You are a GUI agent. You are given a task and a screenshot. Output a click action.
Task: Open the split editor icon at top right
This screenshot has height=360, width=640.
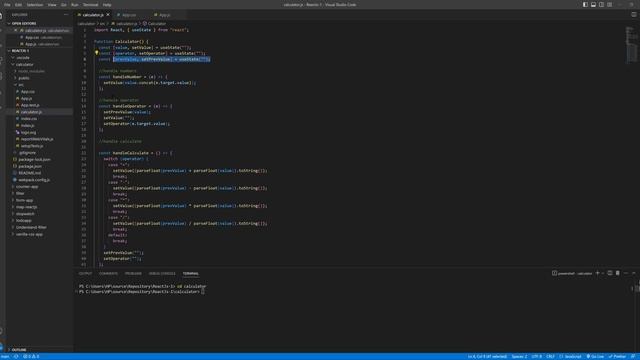[634, 15]
